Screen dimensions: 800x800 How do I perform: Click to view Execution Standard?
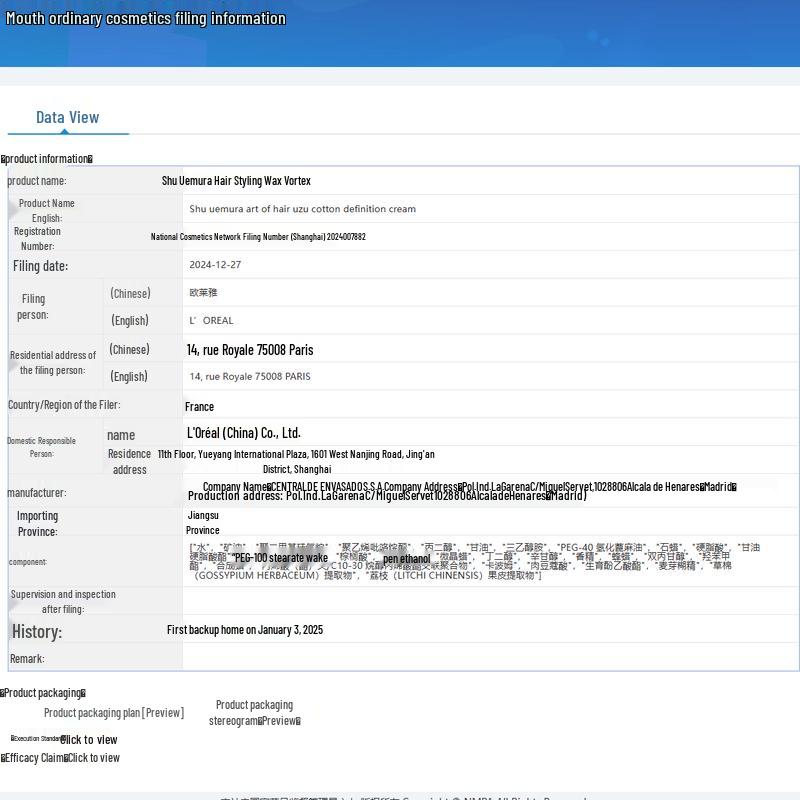(90, 740)
